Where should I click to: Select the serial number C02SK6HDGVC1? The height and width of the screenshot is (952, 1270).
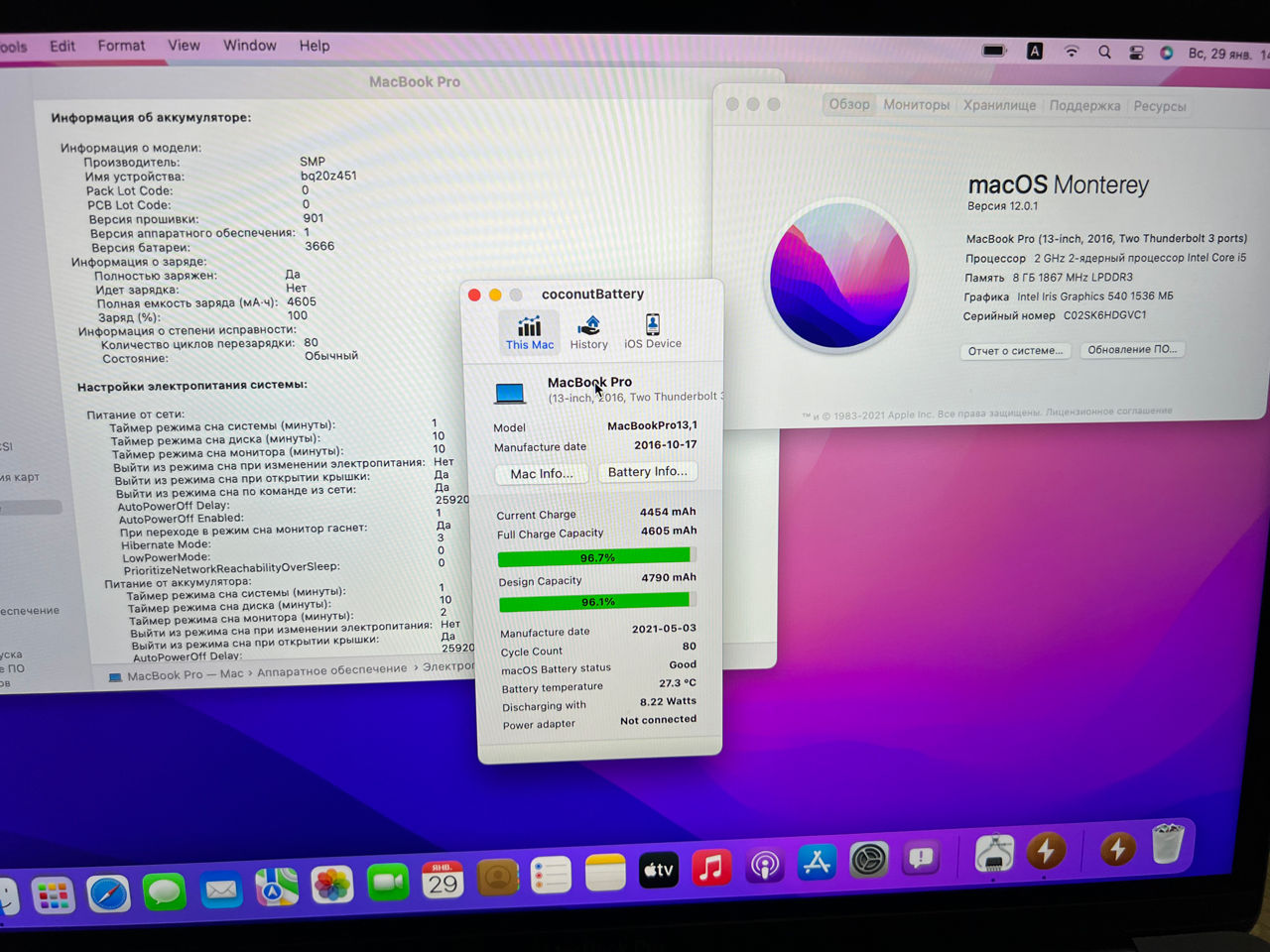1104,315
